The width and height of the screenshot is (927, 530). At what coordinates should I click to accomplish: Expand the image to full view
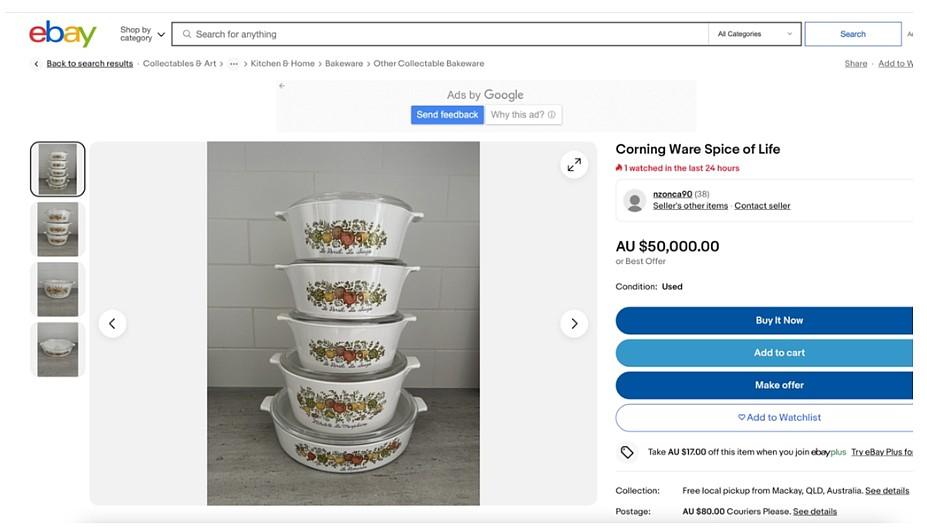(x=574, y=165)
